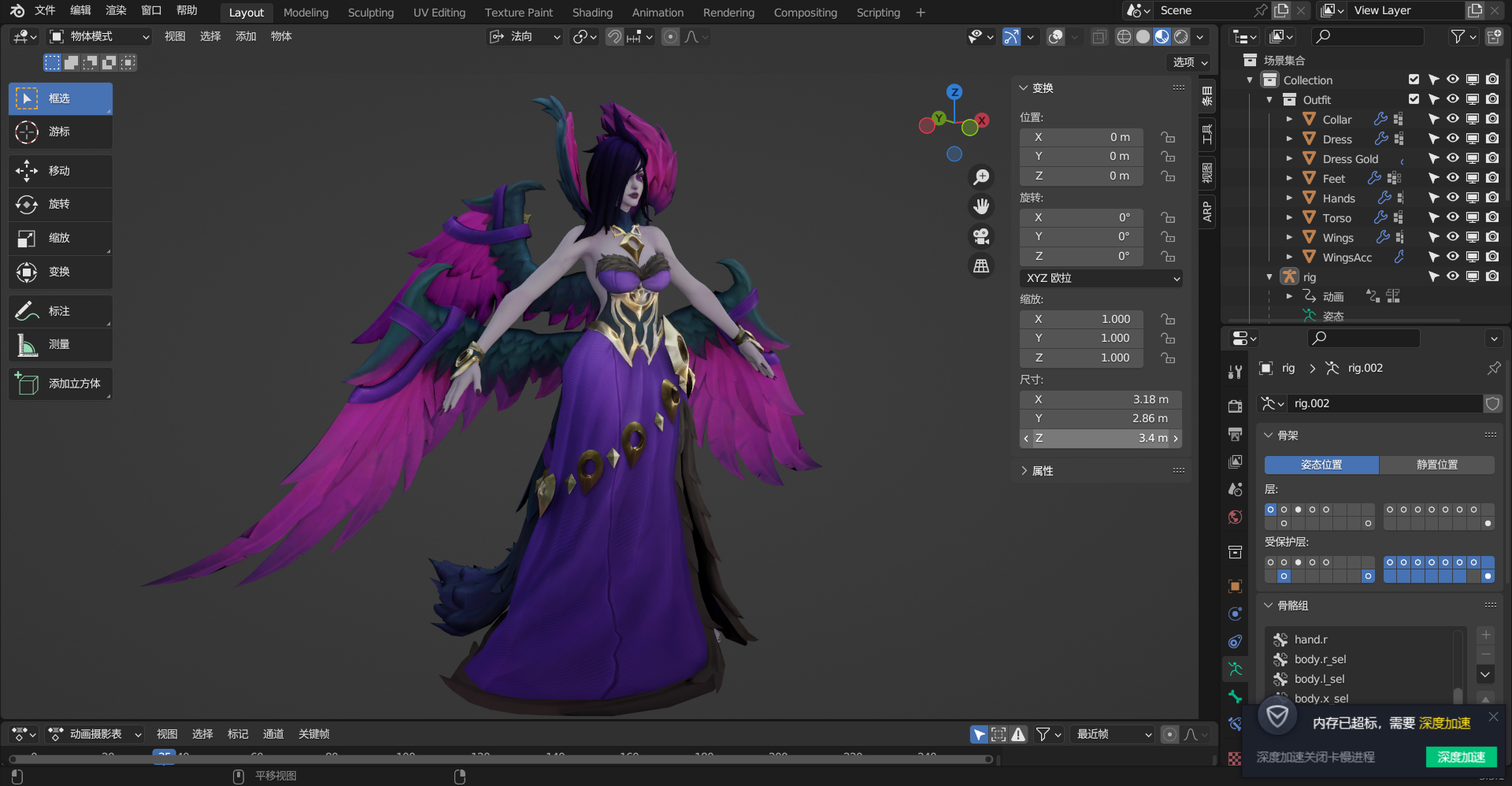Select the Rotate tool
Viewport: 1512px width, 786px height.
pos(60,204)
